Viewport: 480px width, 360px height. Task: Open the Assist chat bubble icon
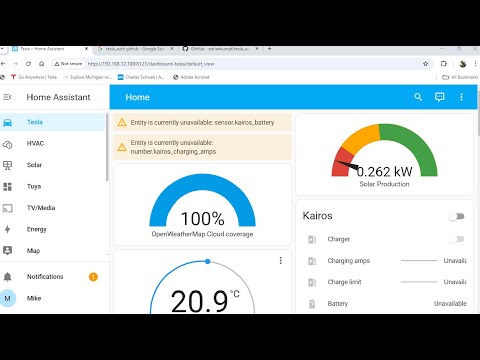[x=439, y=97]
